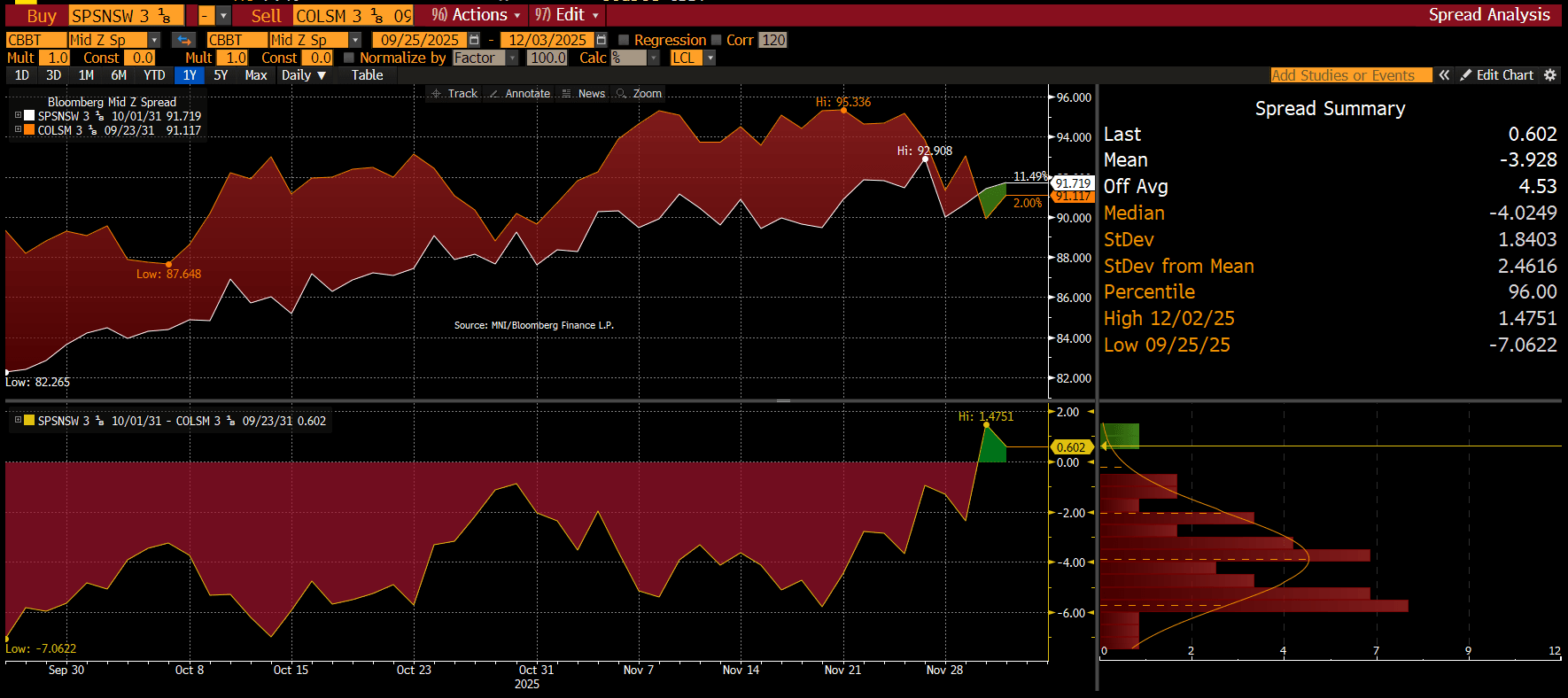Expand the SPSNSW legend entry

coord(18,115)
